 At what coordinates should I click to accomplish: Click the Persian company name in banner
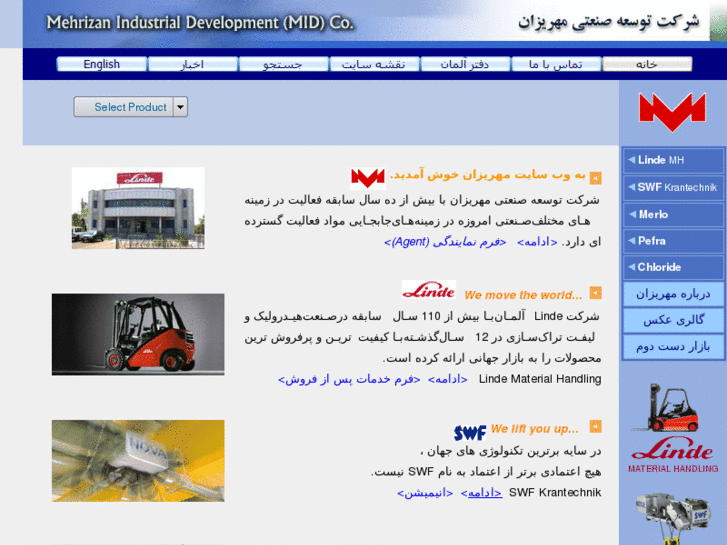[x=608, y=21]
